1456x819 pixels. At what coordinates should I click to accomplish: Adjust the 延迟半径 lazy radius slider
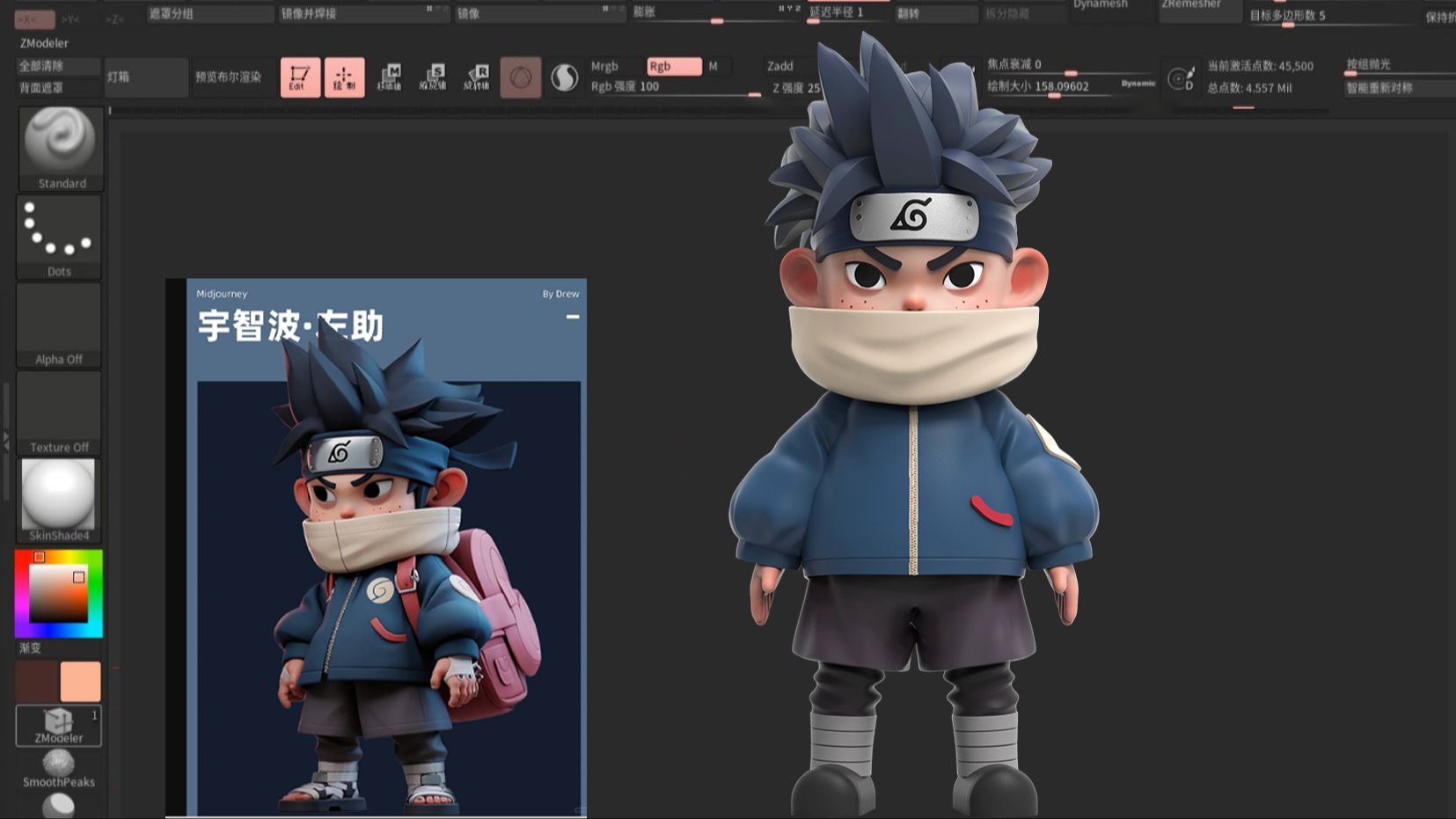pos(848,14)
